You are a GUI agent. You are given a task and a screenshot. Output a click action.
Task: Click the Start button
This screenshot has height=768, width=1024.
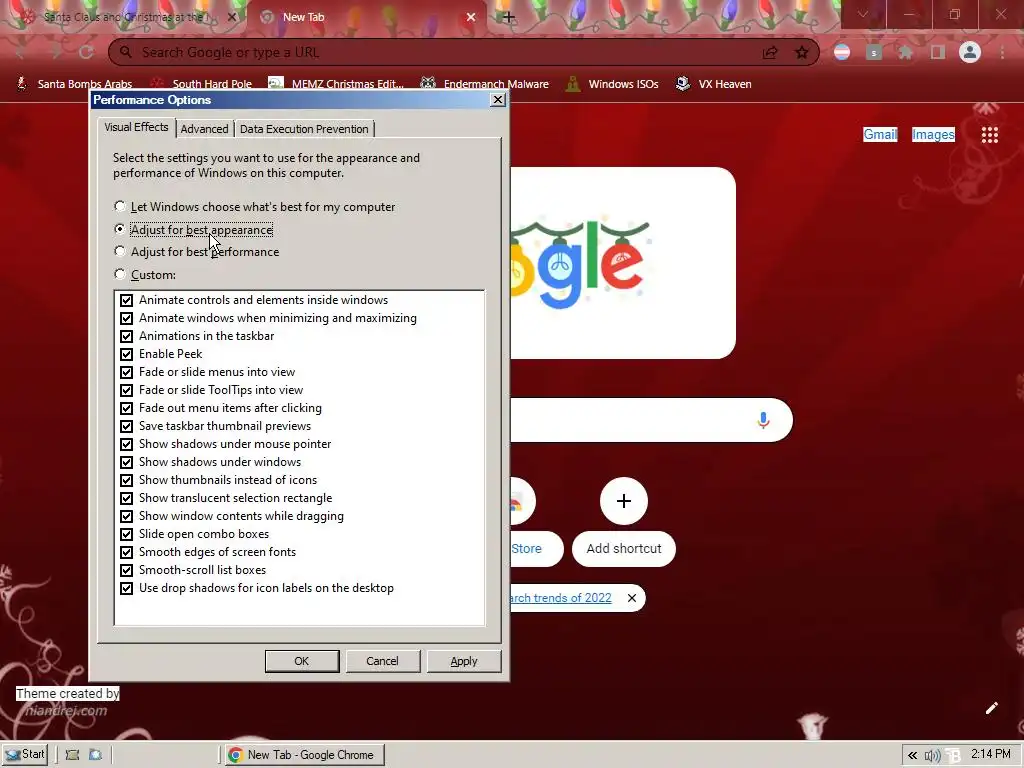tap(25, 754)
